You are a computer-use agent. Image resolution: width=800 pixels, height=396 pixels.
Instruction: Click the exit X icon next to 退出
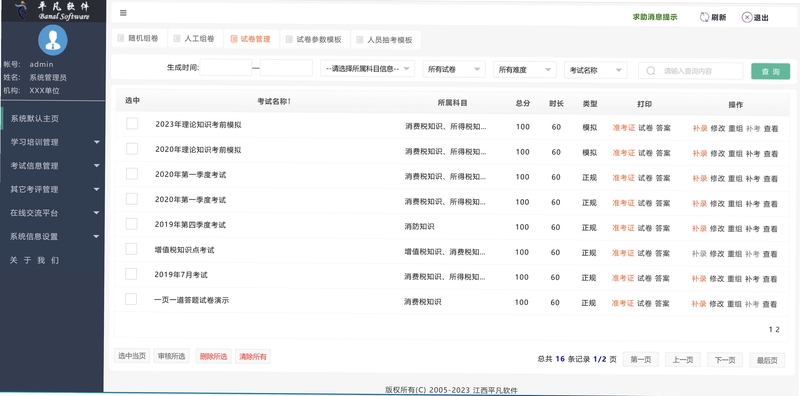[x=746, y=17]
